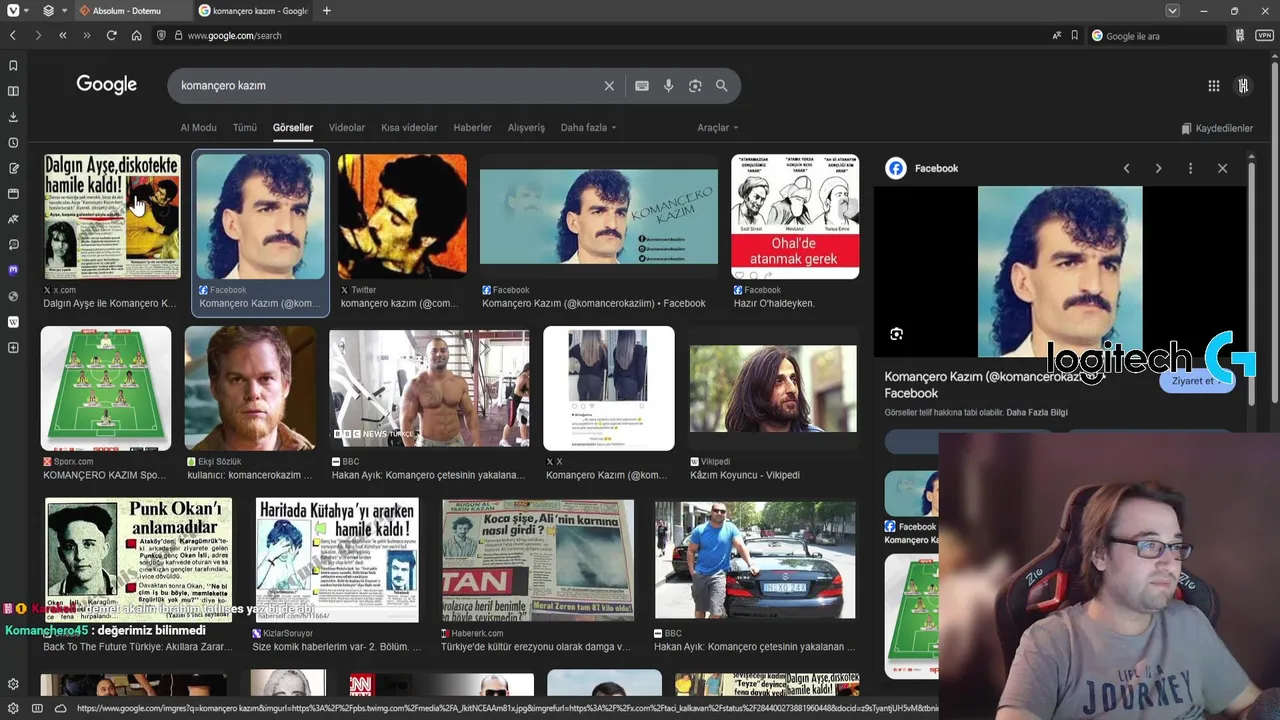Open the History panel in sidebar
This screenshot has height=720, width=1280.
click(13, 142)
